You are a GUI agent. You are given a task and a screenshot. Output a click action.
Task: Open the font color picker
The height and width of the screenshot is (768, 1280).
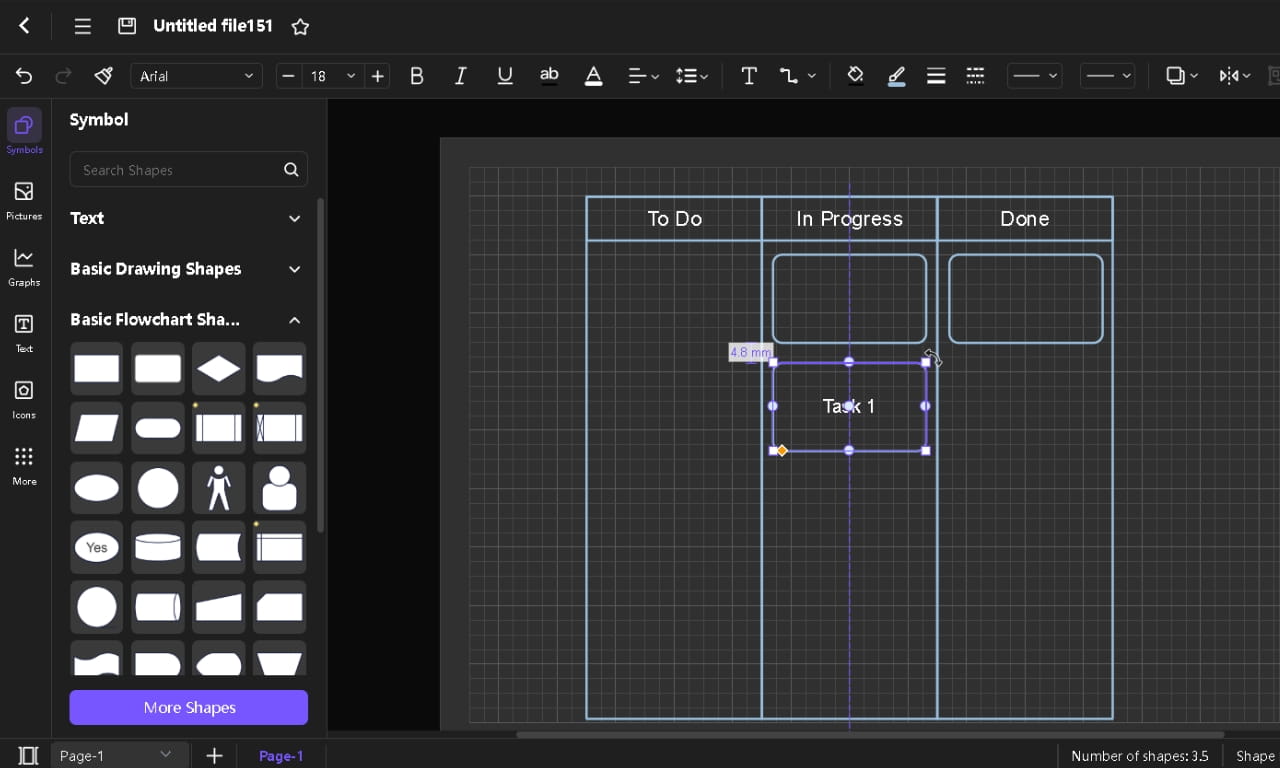593,76
